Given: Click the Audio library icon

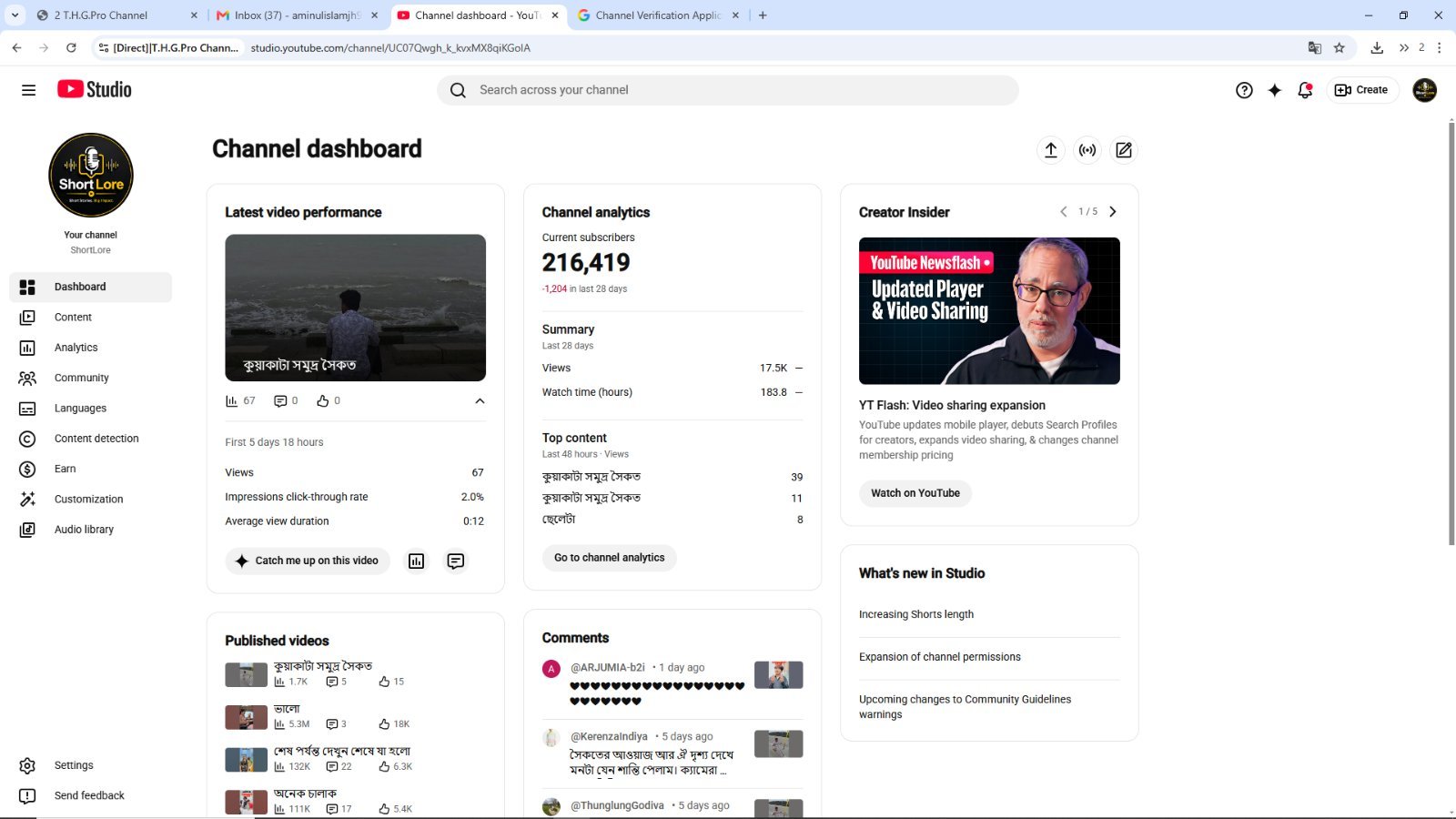Looking at the screenshot, I should coord(27,530).
